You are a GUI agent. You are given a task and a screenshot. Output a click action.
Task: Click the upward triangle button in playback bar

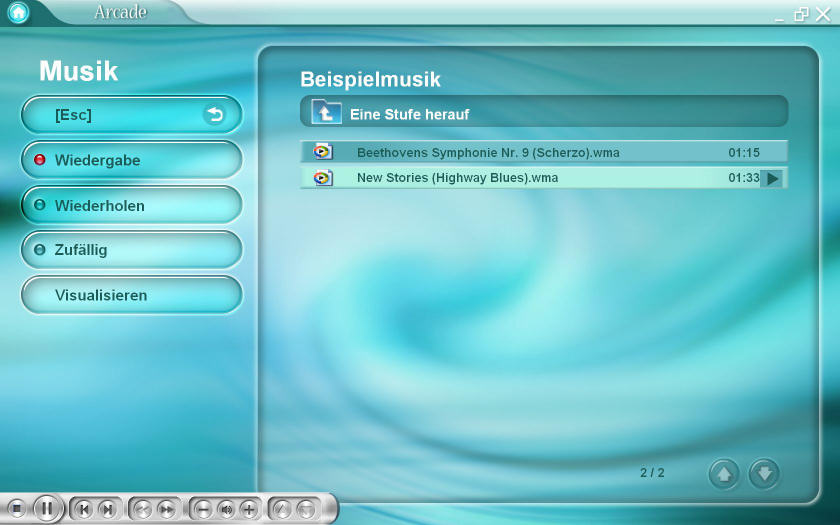(282, 508)
